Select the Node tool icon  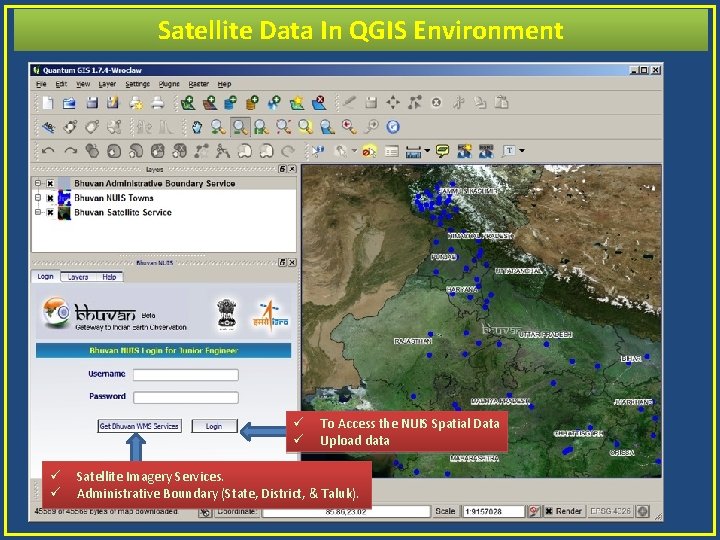(x=415, y=102)
